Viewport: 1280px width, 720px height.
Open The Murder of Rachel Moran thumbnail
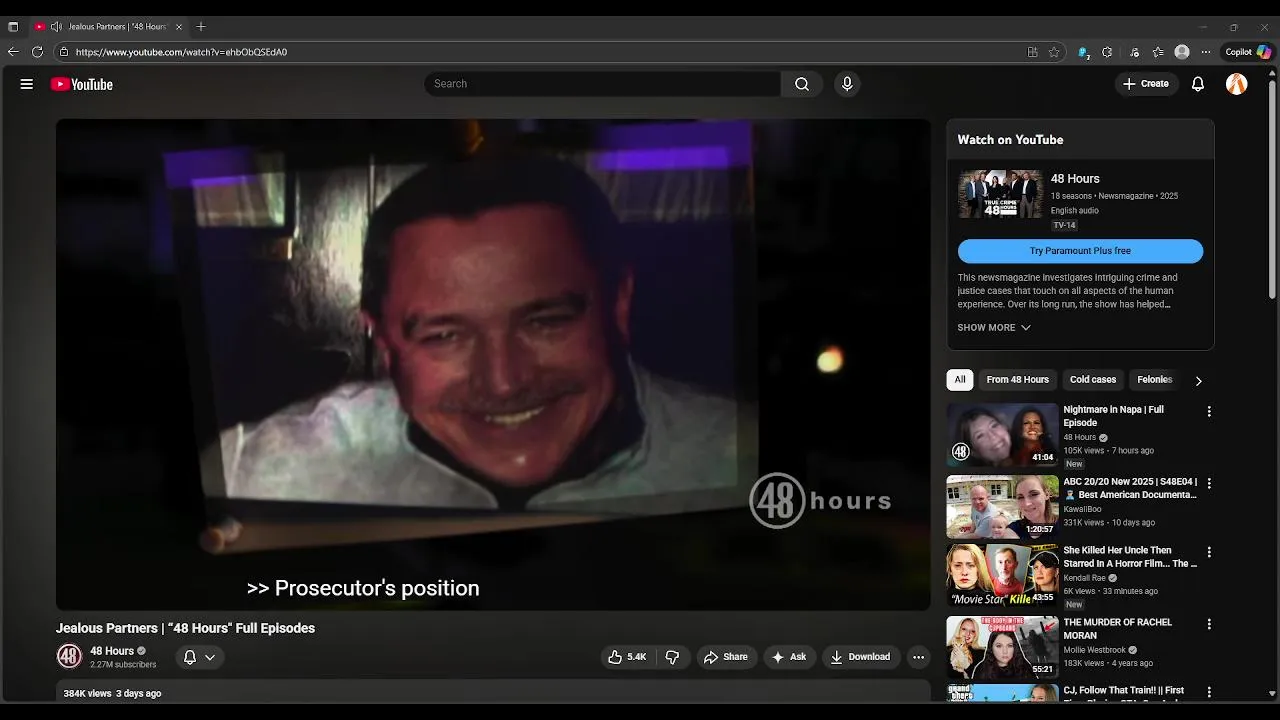(x=1002, y=647)
